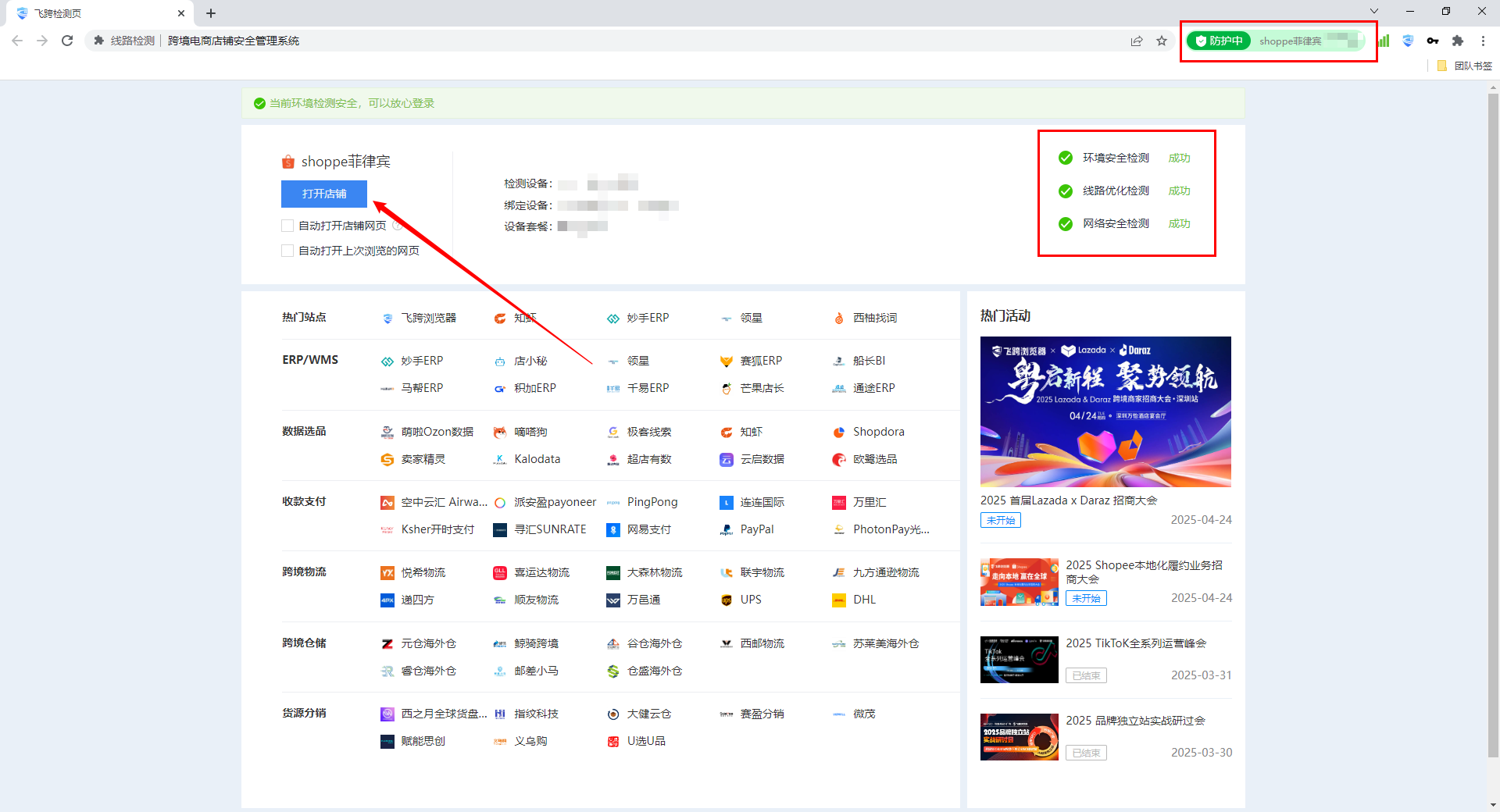Open the 团队书签 bookmarks folder
The width and height of the screenshot is (1500, 812).
click(x=1466, y=66)
